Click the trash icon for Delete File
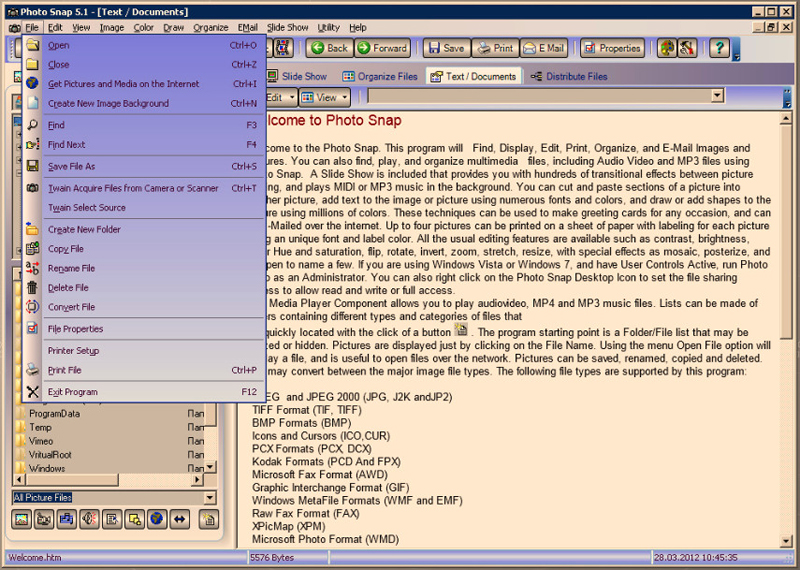The width and height of the screenshot is (800, 570). tap(32, 288)
